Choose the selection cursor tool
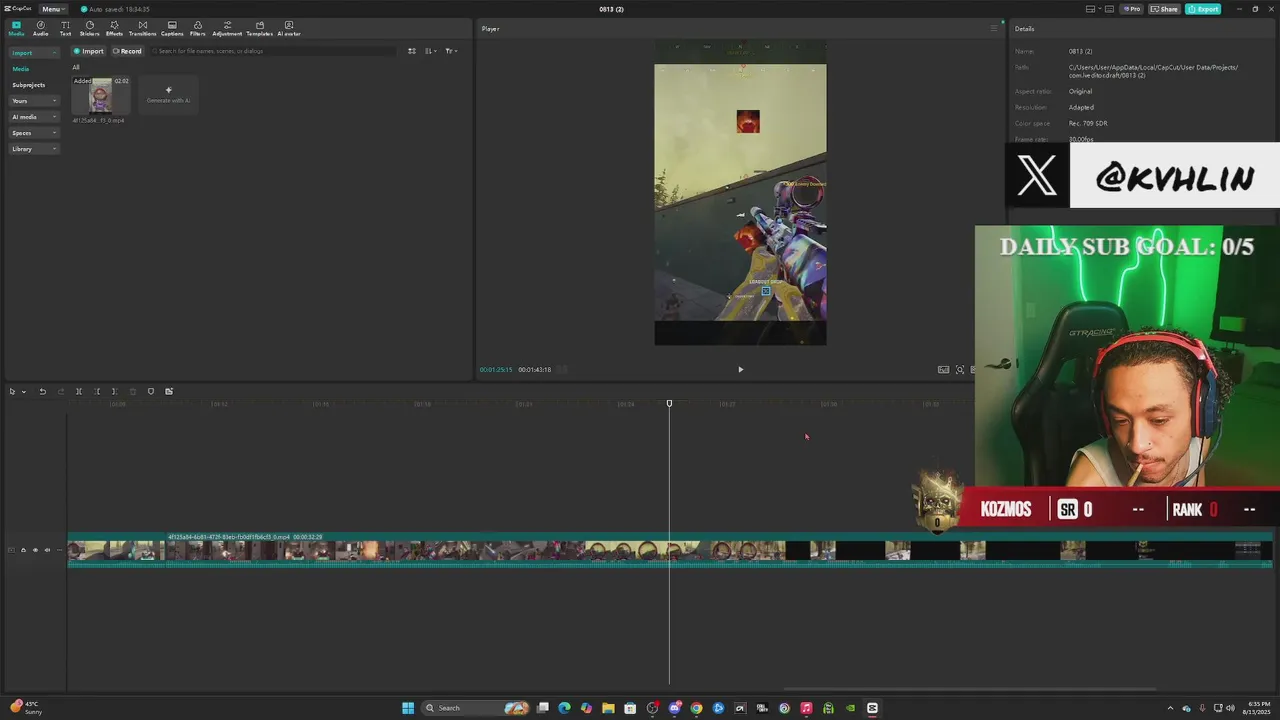 12,391
